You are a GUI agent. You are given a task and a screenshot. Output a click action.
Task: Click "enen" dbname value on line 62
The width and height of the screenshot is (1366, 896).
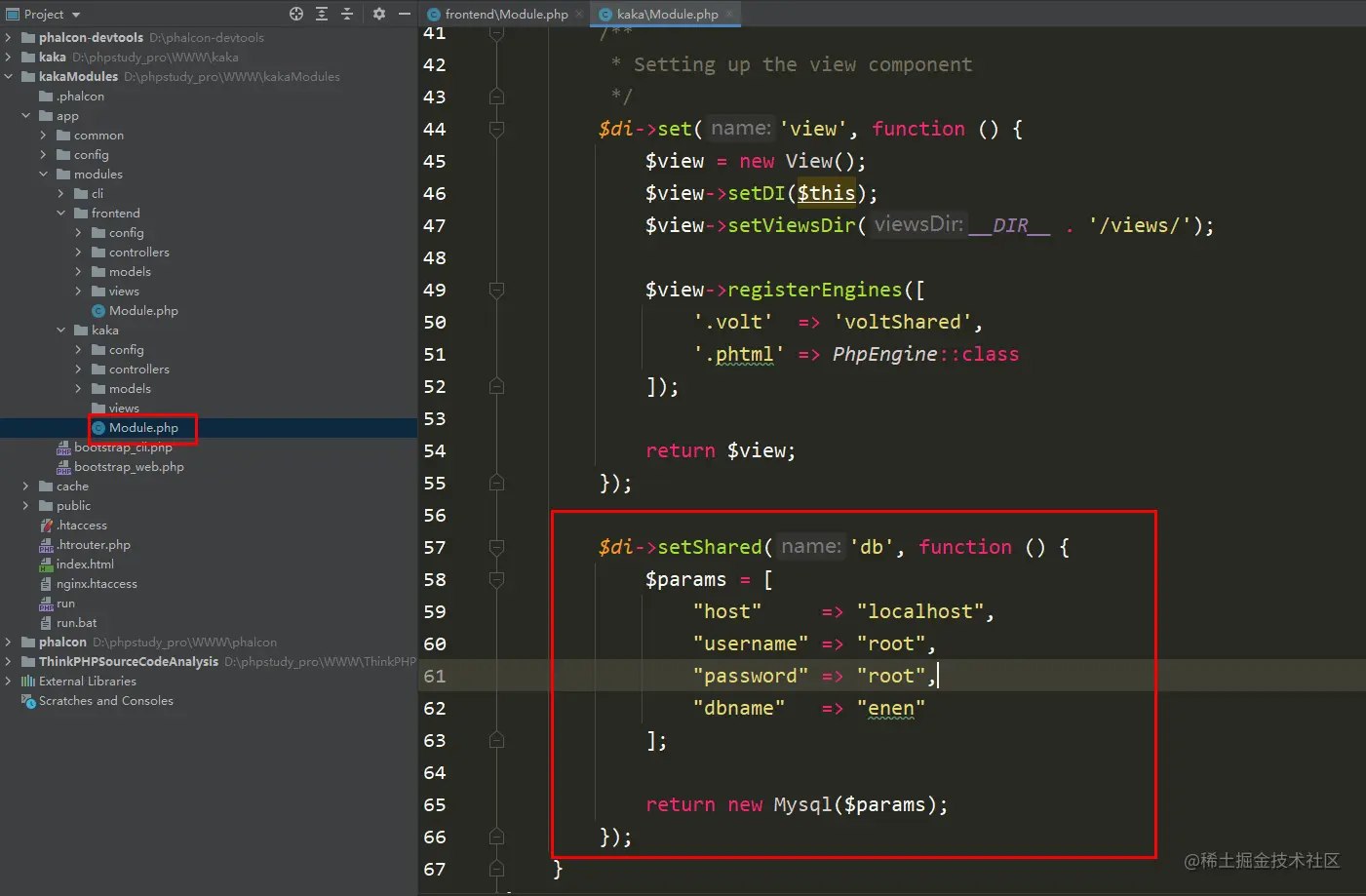coord(891,708)
